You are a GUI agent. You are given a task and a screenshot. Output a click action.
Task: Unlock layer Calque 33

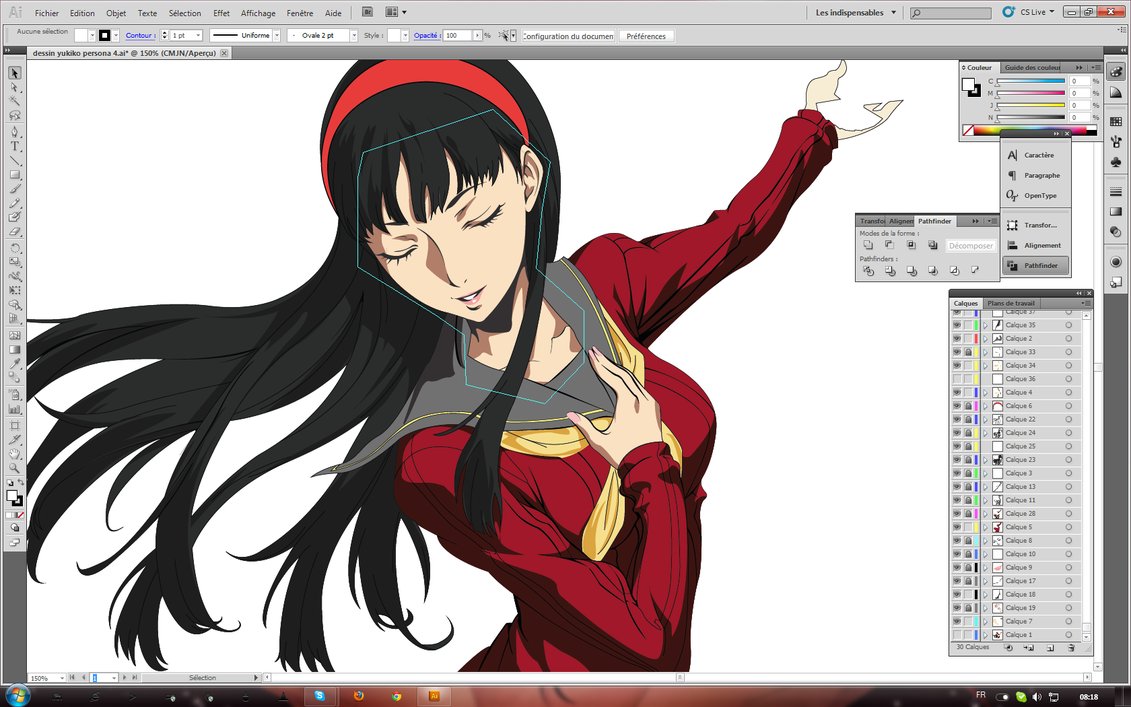click(968, 352)
